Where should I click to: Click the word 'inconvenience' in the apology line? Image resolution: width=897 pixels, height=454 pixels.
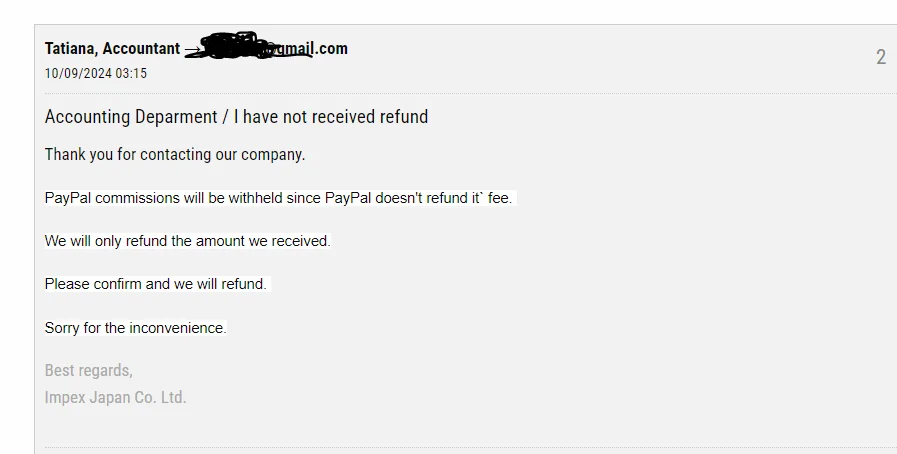[178, 328]
